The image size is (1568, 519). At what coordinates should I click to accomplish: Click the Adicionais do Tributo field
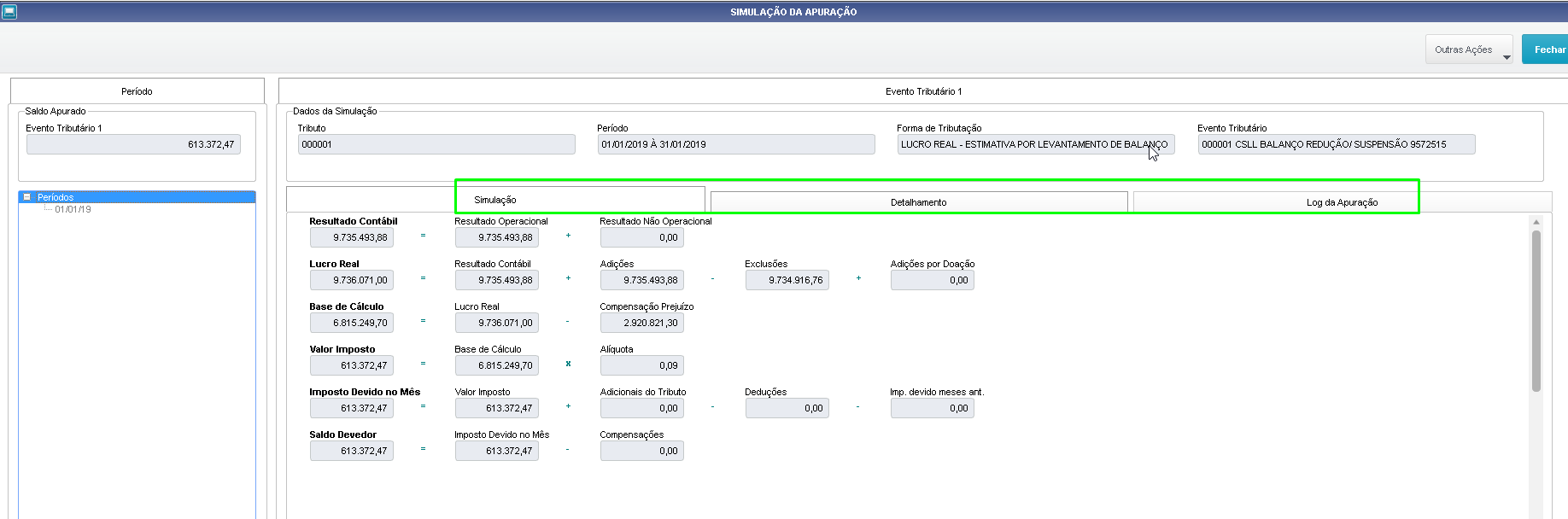coord(642,408)
